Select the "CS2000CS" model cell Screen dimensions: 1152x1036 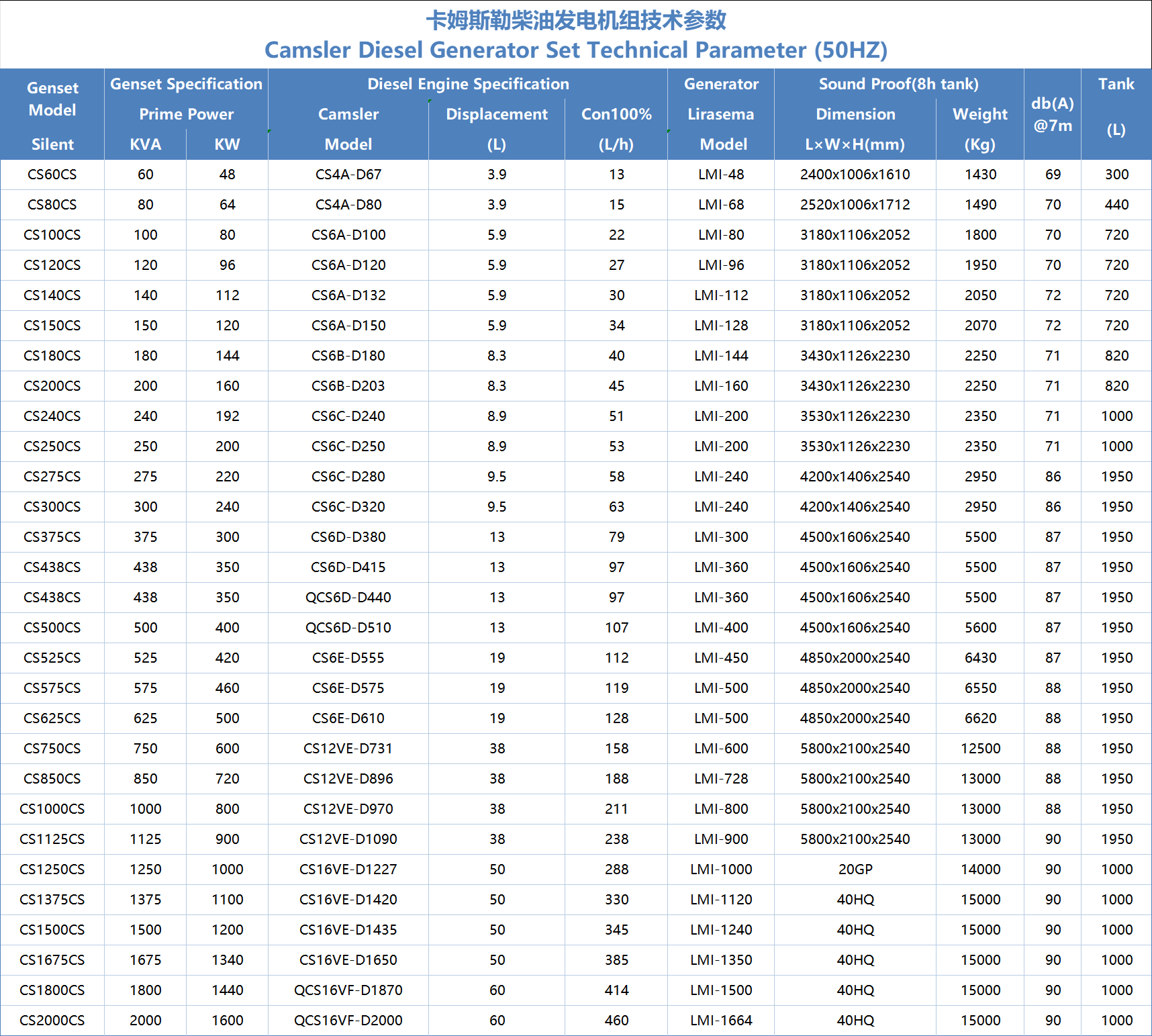[52, 1021]
